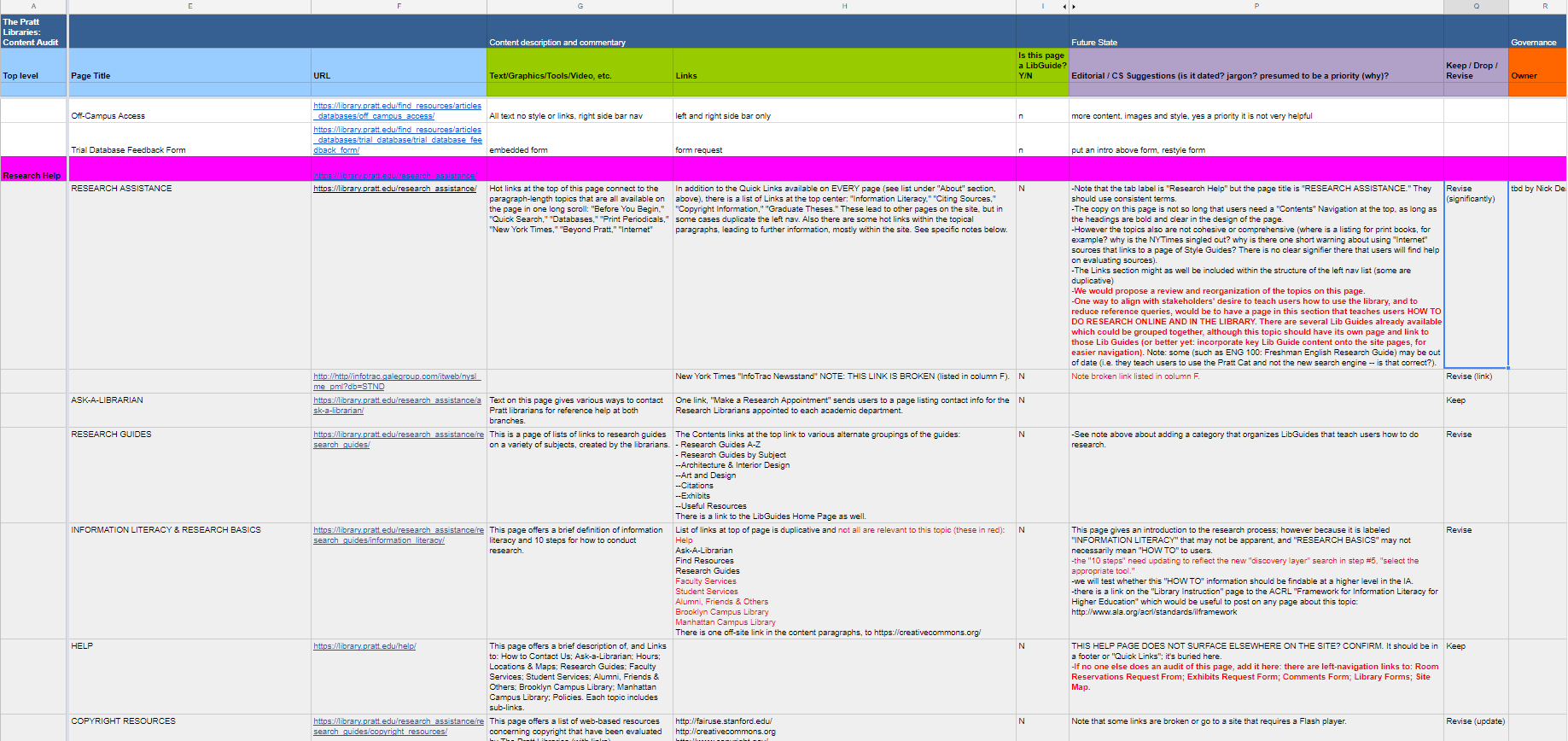Select 'put an intro above form, restyle form' cell

(x=1256, y=139)
